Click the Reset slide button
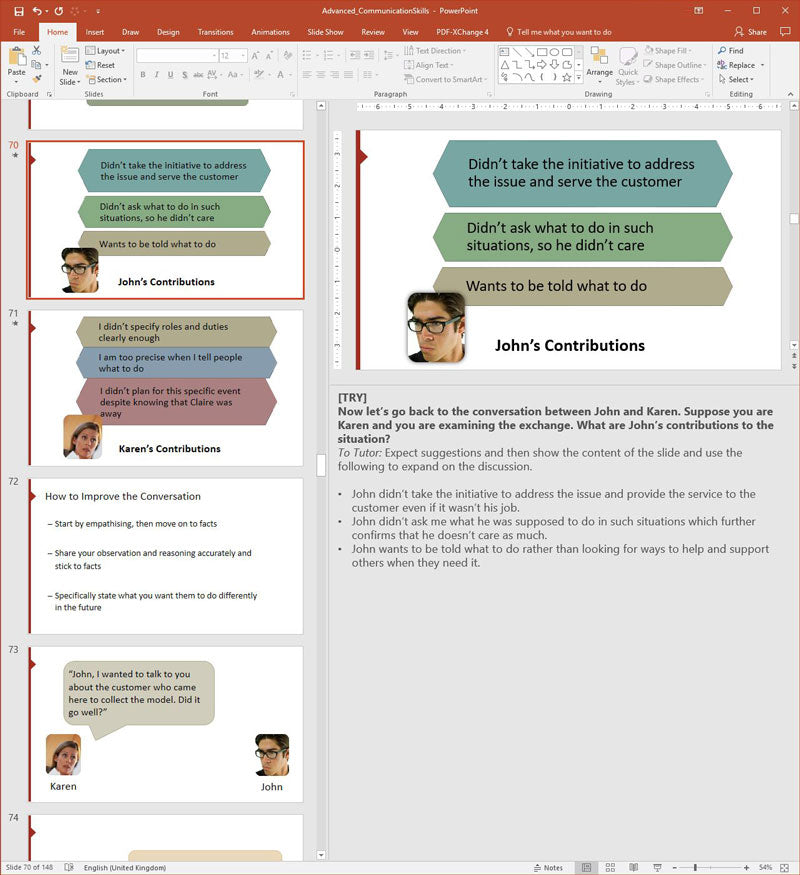 pyautogui.click(x=100, y=65)
